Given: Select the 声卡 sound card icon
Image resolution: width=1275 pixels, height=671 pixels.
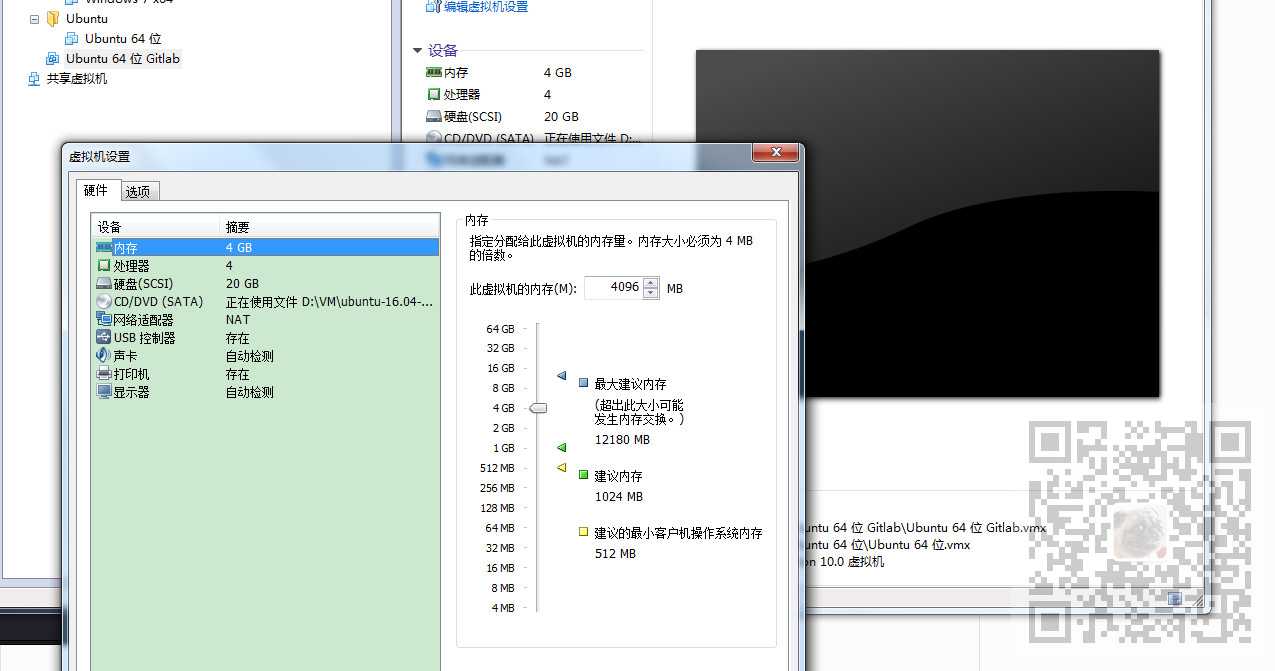Looking at the screenshot, I should pos(104,355).
